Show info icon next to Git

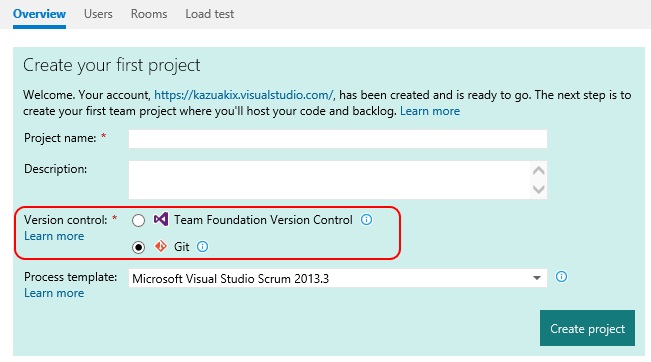(x=202, y=247)
